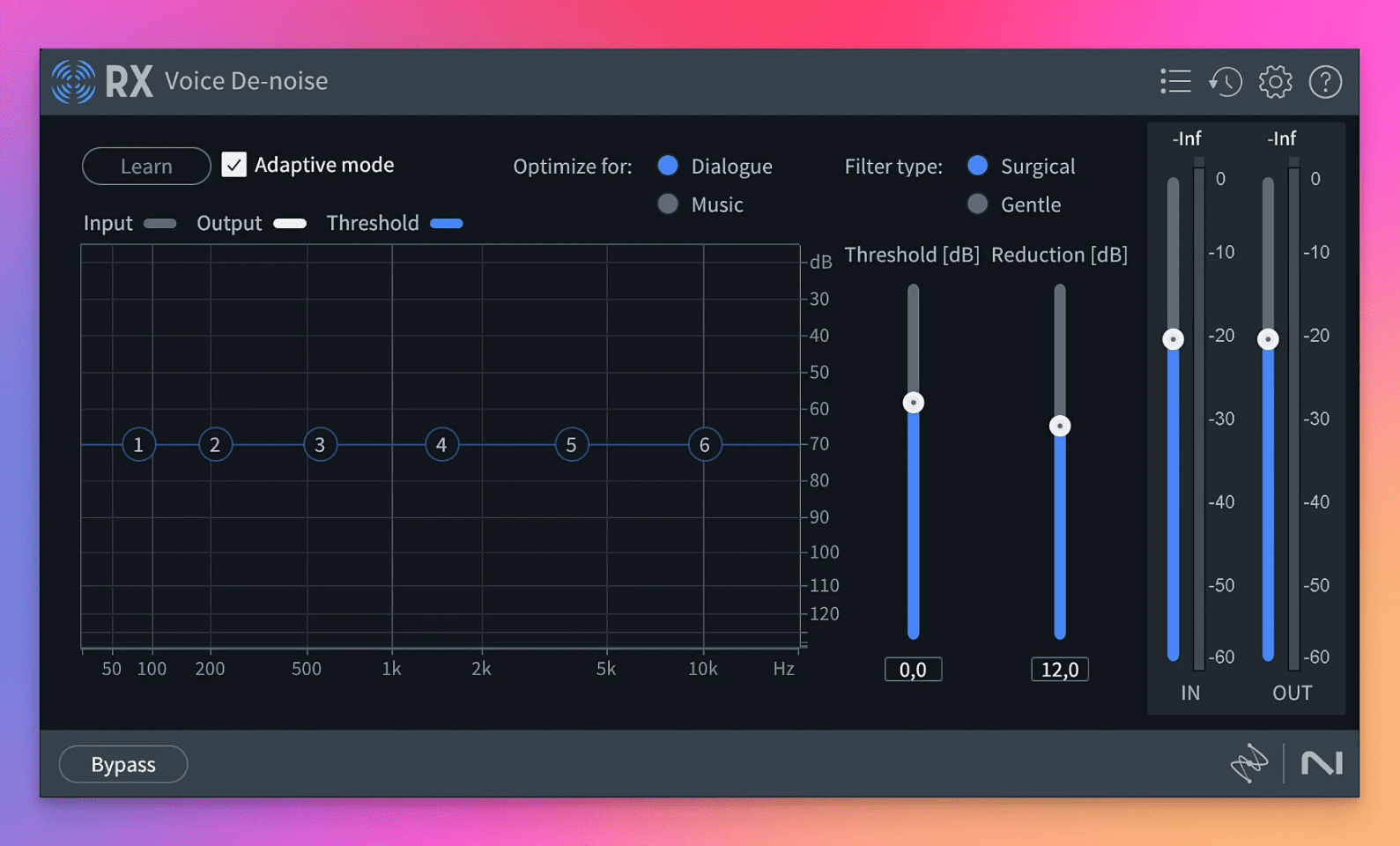The height and width of the screenshot is (846, 1400).
Task: Select Gentle filter type
Action: click(977, 204)
